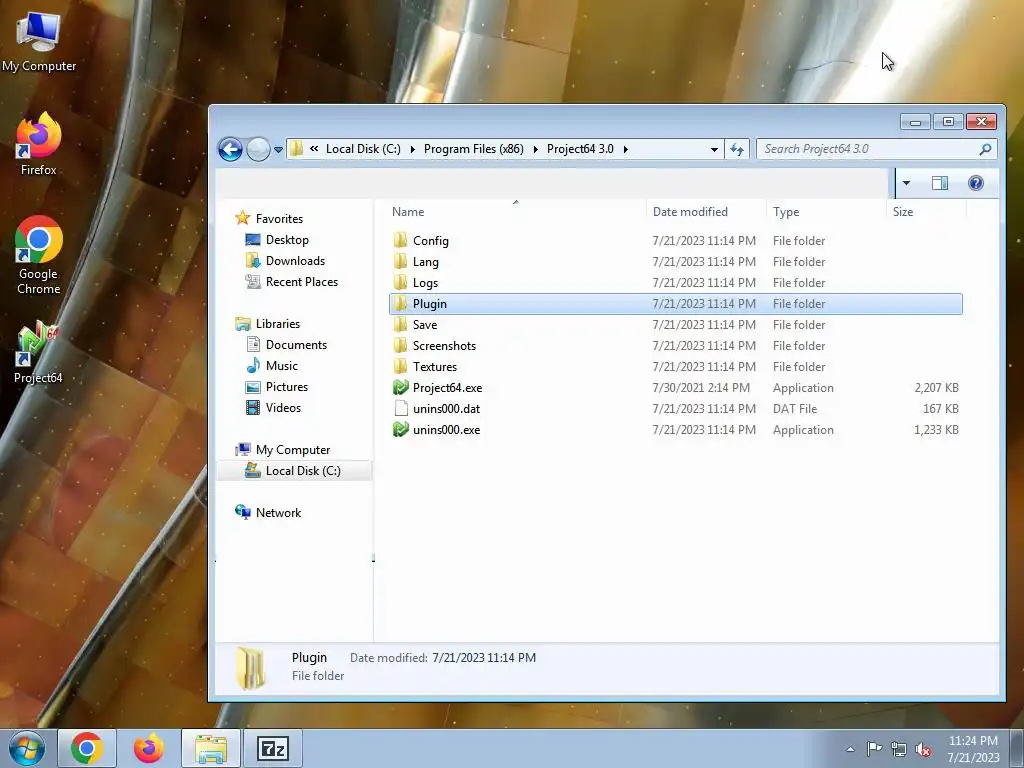Click the Windows Start orb

point(27,748)
